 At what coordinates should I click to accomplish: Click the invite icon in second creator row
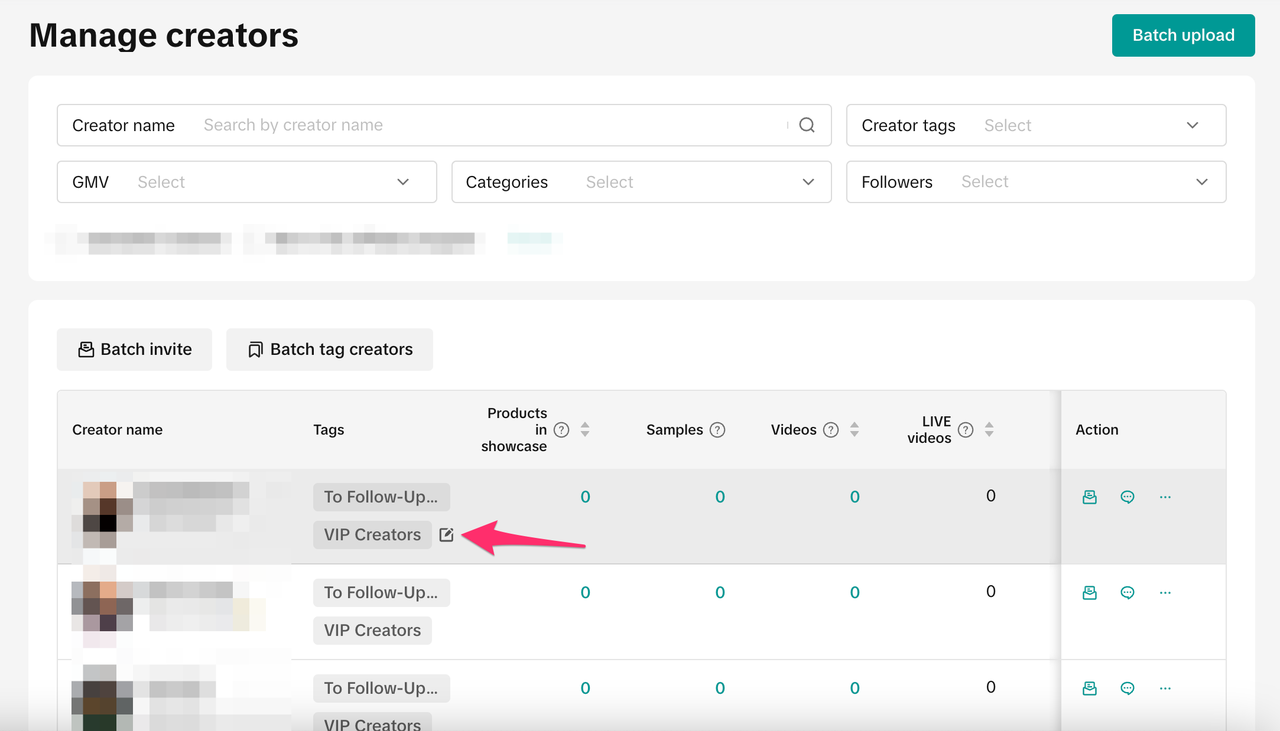pos(1090,593)
